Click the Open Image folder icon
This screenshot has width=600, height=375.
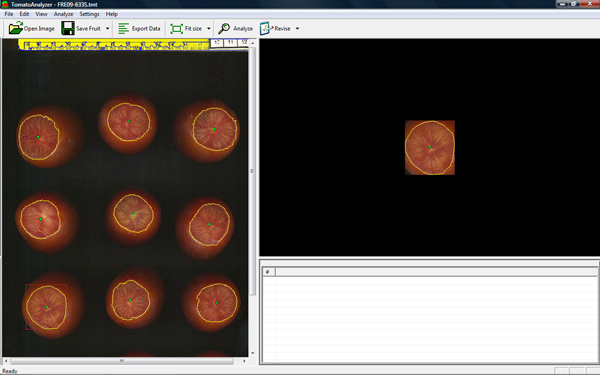pyautogui.click(x=16, y=28)
